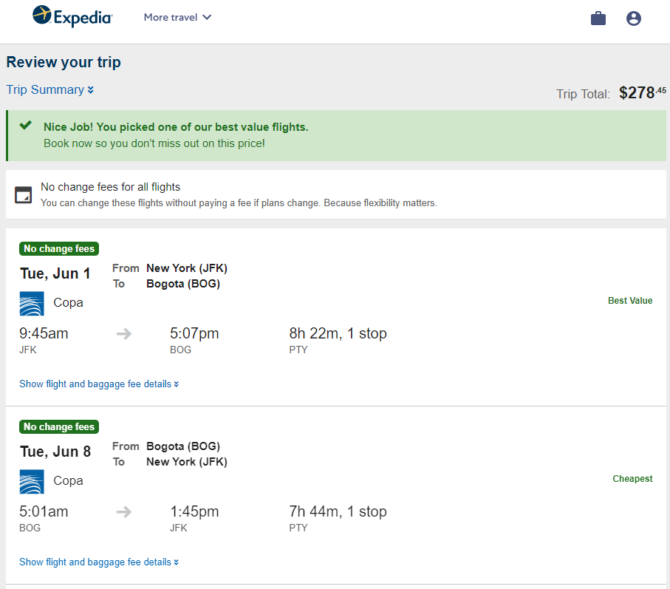Click the No change fees badge on Jun 1 flight
Image resolution: width=670 pixels, height=589 pixels.
59,249
